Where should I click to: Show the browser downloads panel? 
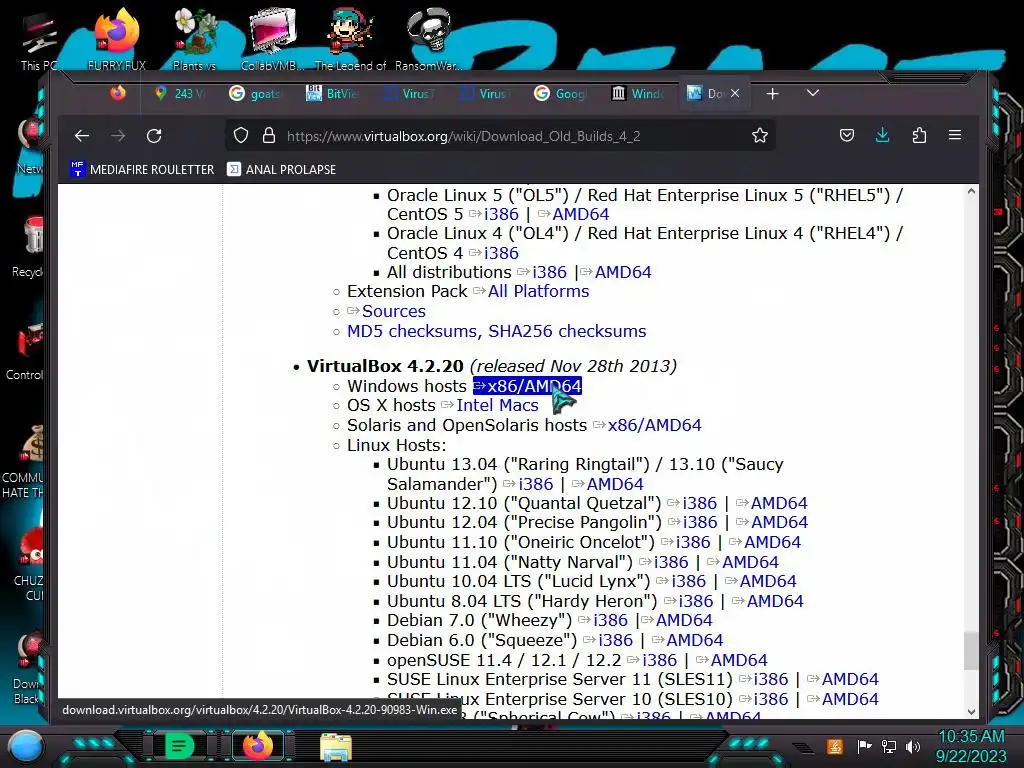882,135
